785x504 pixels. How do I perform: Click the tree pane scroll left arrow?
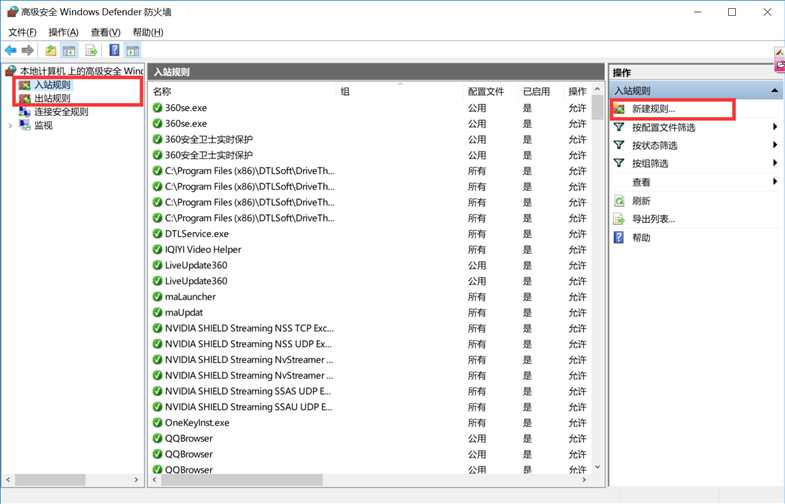8,479
